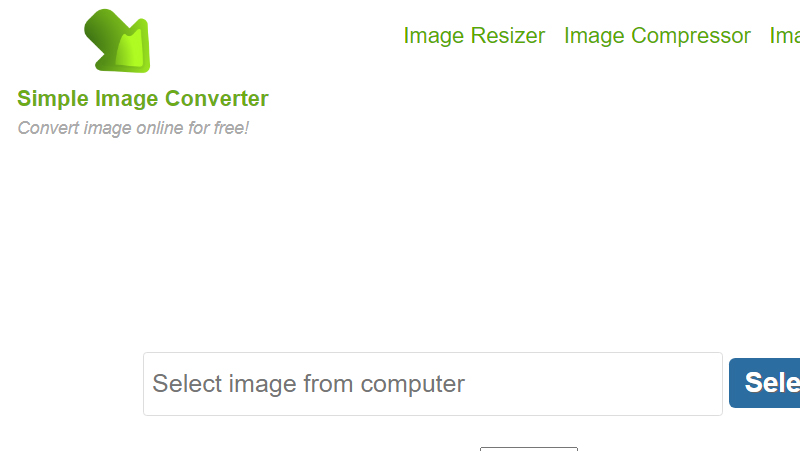Select the Image Resizer menu item
This screenshot has height=451, width=800.
coord(474,36)
